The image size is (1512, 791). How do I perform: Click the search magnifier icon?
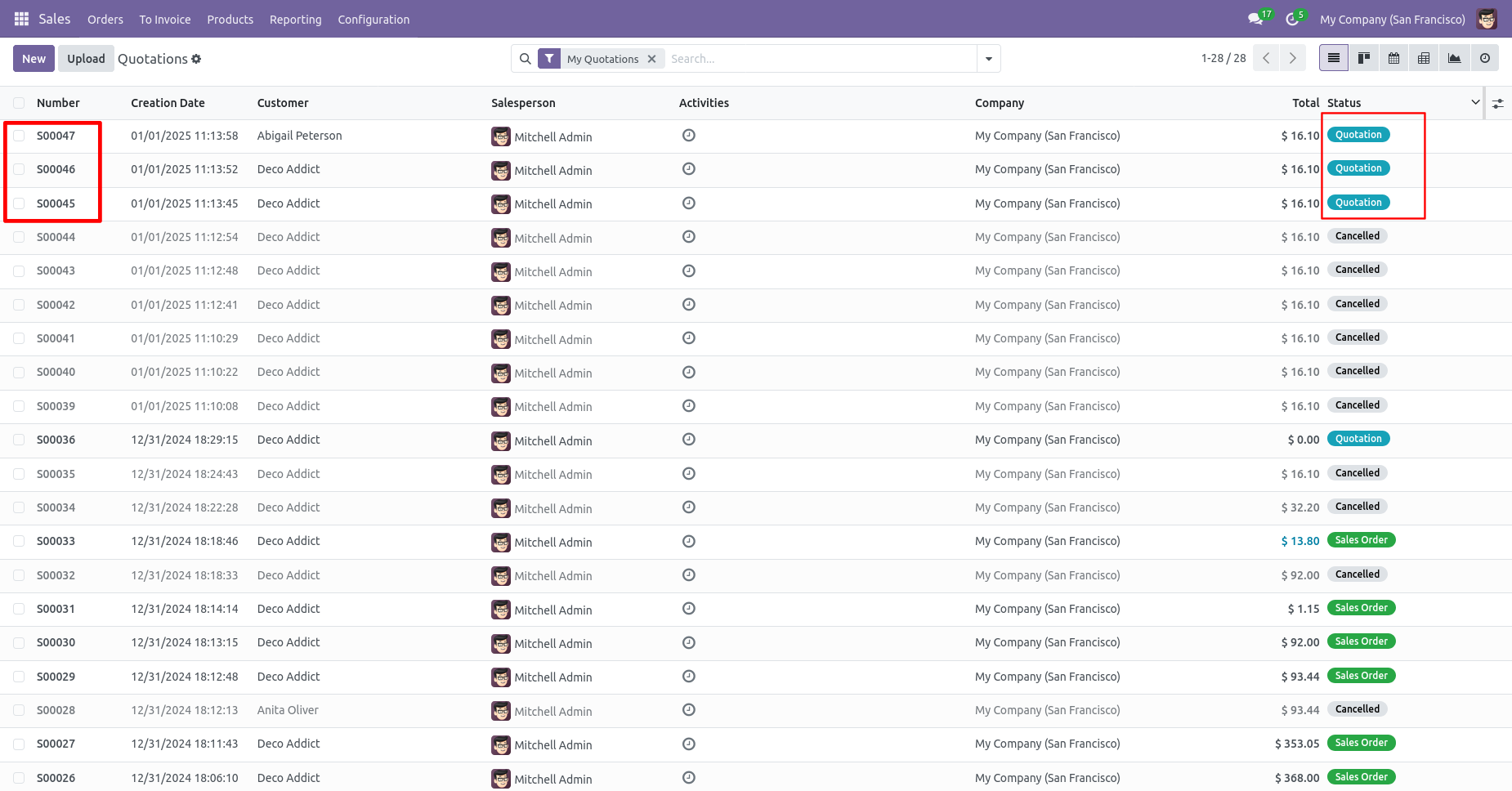click(526, 59)
